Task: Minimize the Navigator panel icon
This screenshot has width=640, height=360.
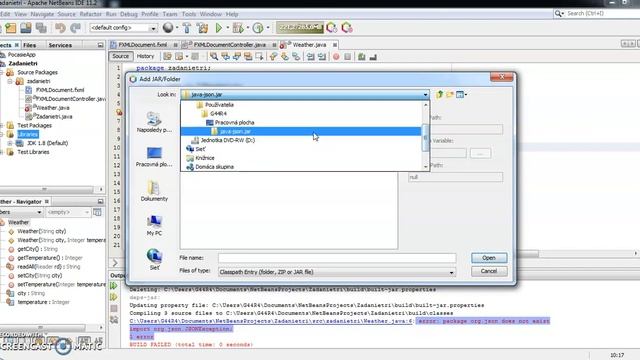Action: (100, 202)
